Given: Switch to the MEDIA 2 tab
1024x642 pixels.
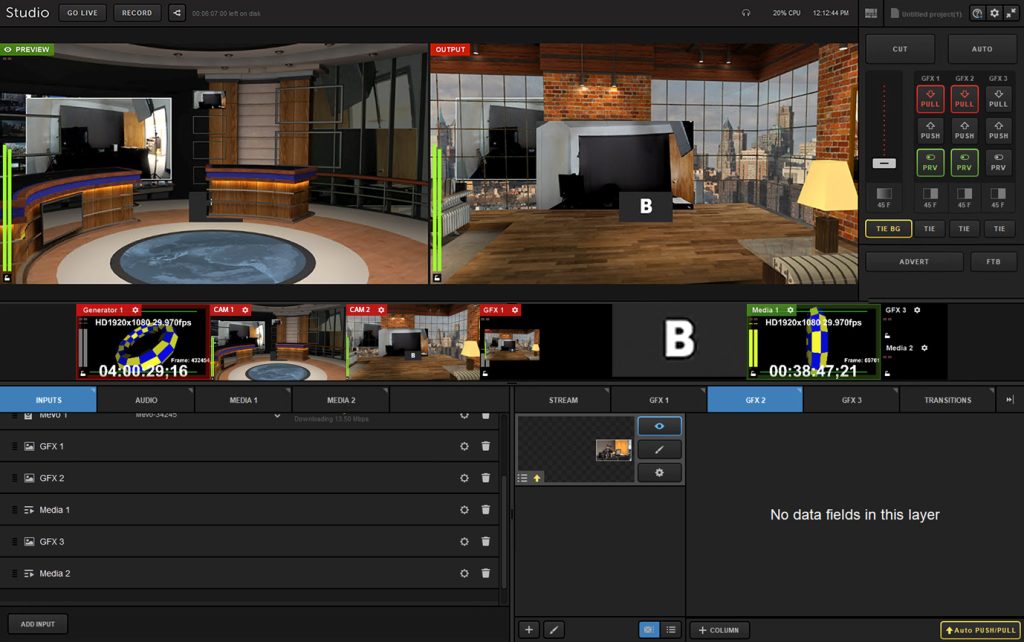Looking at the screenshot, I should 341,400.
